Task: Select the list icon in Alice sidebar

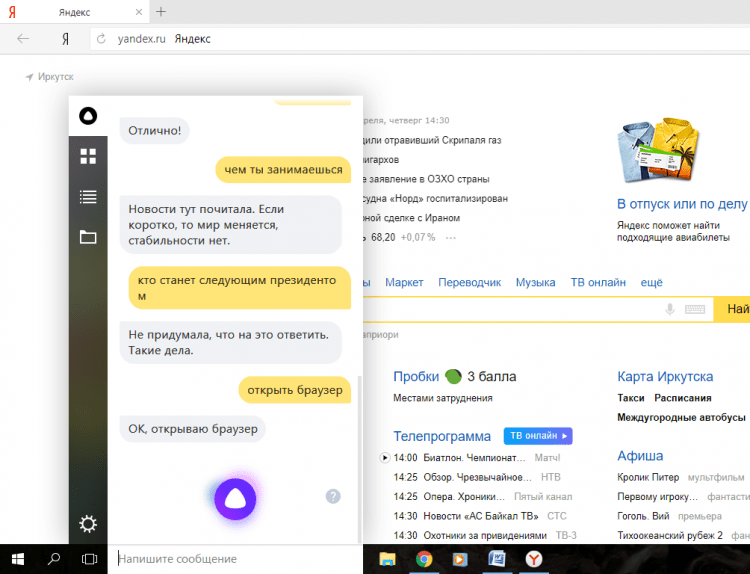Action: coord(88,197)
